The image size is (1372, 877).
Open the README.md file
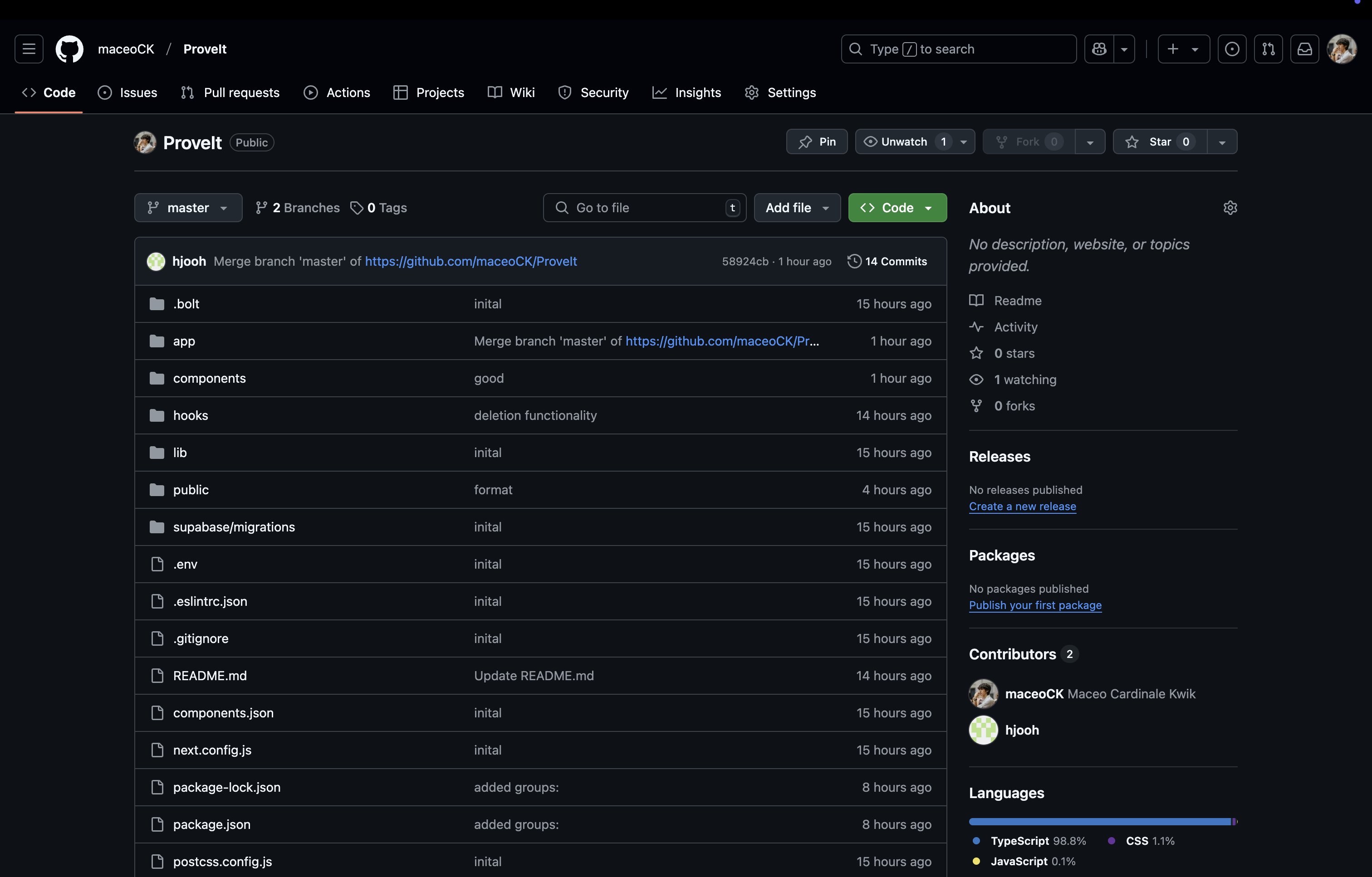coord(210,675)
